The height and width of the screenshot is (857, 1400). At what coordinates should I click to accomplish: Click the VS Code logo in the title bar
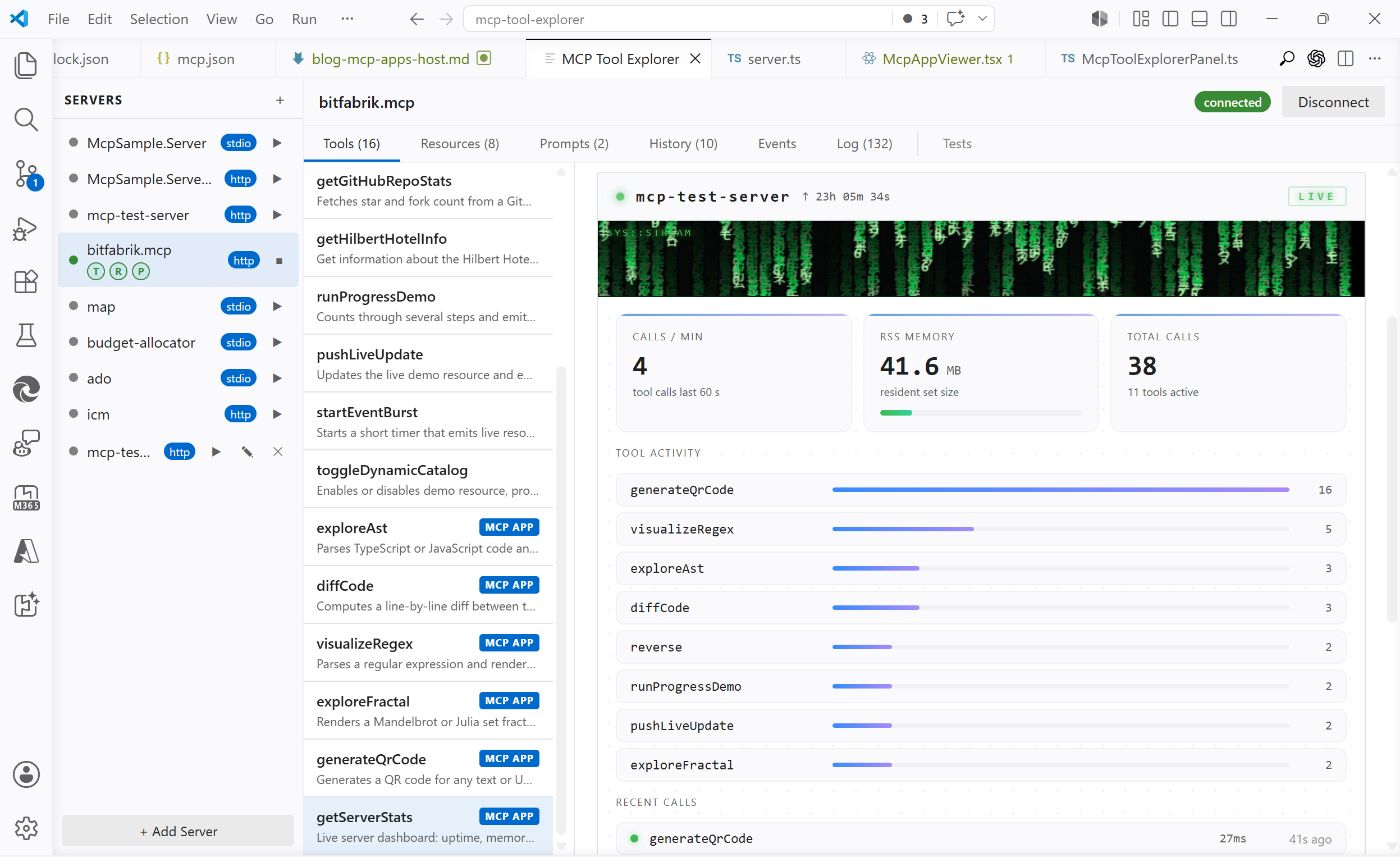[x=19, y=19]
